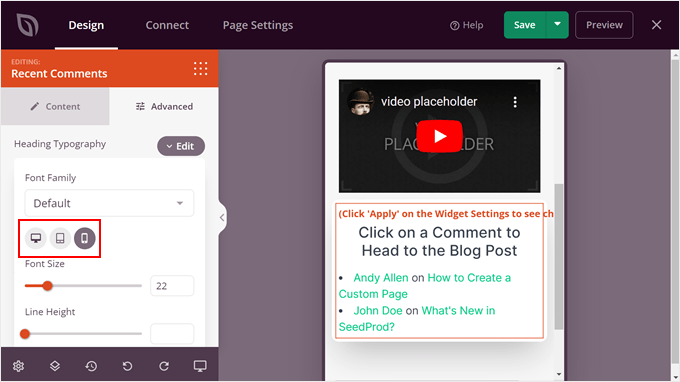Select desktop device font size icon
The height and width of the screenshot is (382, 680).
36,238
